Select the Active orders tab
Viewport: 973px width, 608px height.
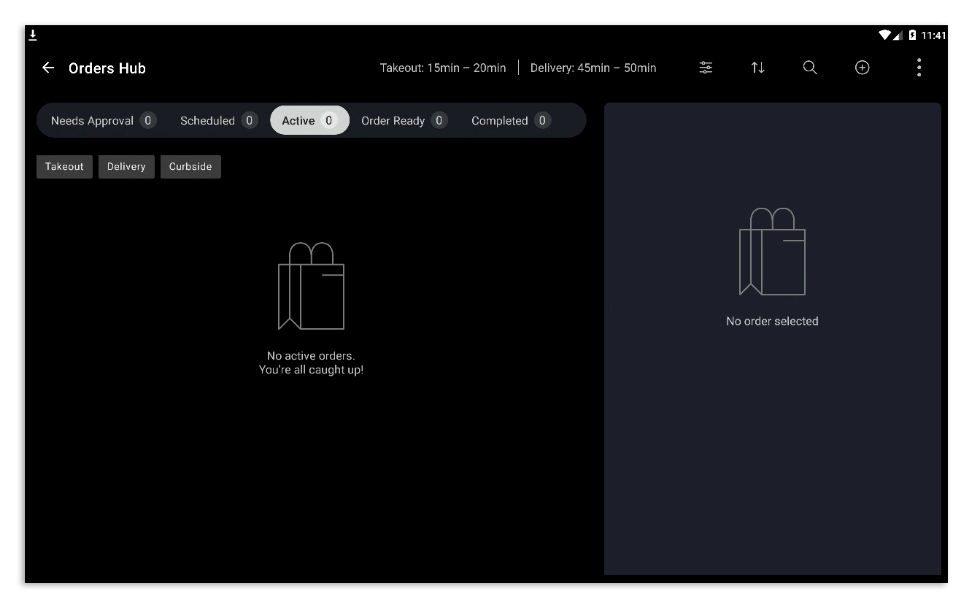click(x=308, y=120)
